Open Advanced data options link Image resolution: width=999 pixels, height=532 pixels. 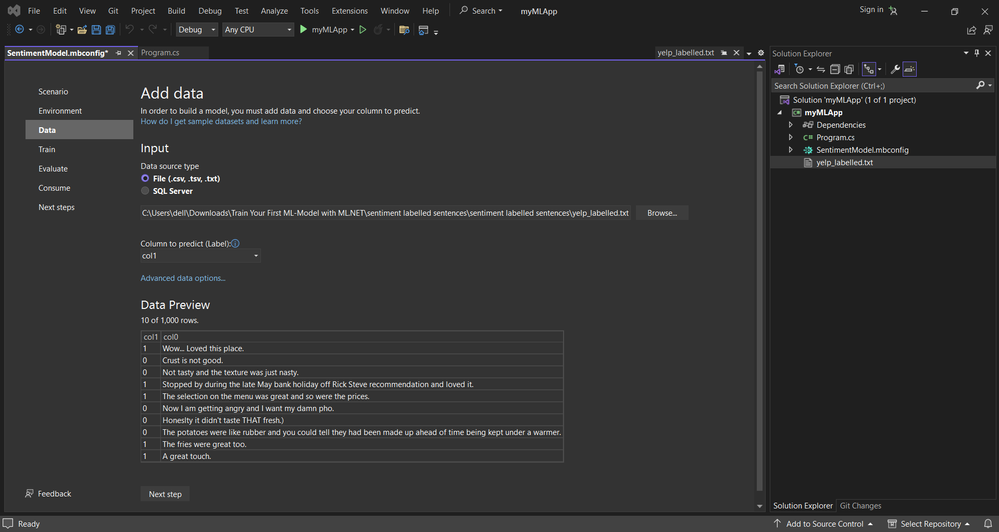coord(183,278)
